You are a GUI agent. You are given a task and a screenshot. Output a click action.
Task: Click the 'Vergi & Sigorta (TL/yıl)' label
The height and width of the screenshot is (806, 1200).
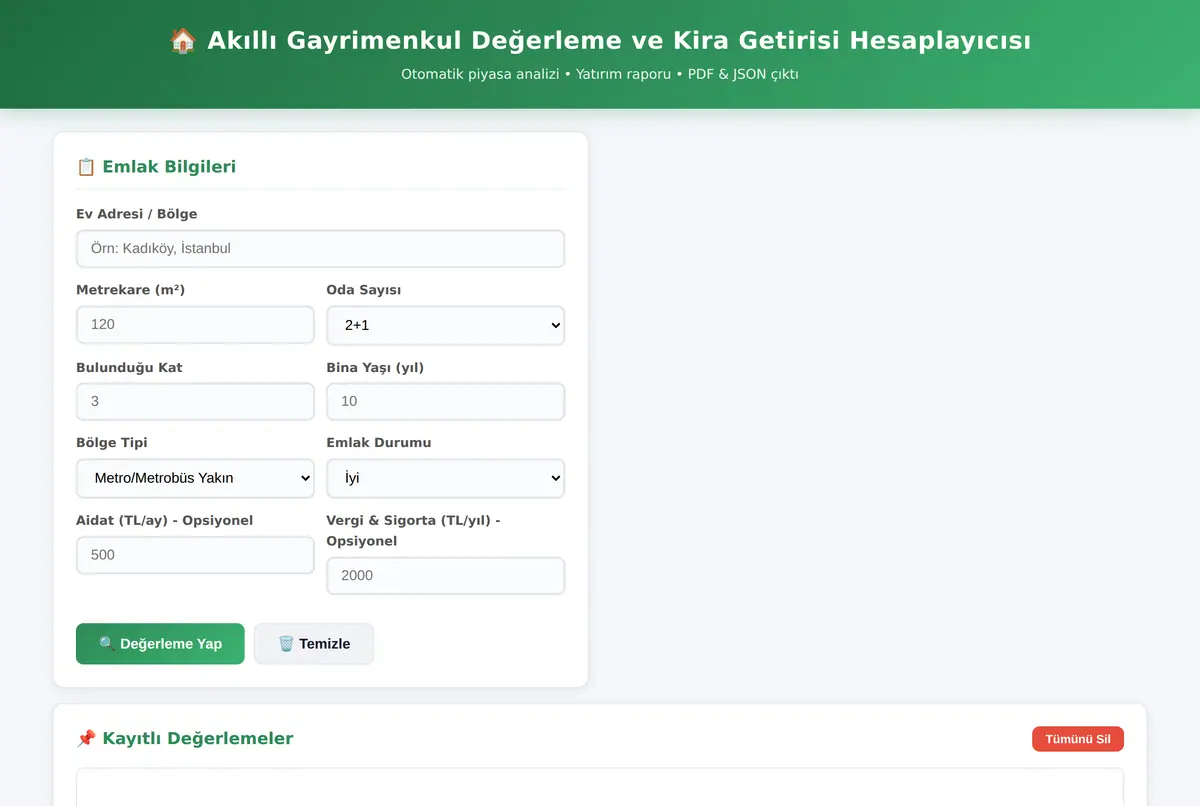click(413, 530)
